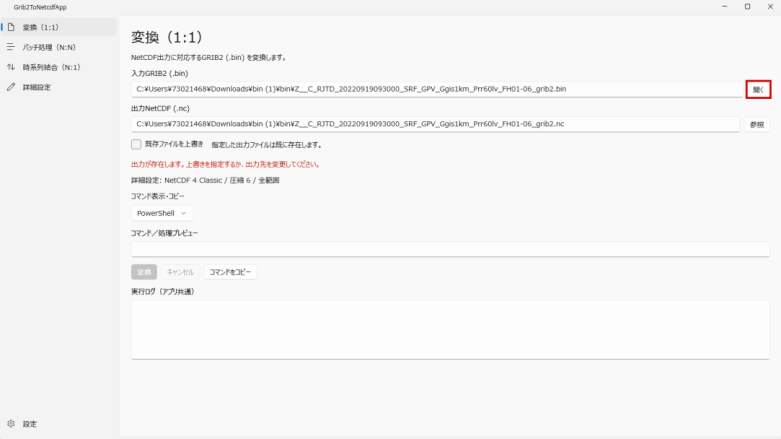Click the 開く button for input GRIB2
The width and height of the screenshot is (781, 439).
tap(758, 90)
